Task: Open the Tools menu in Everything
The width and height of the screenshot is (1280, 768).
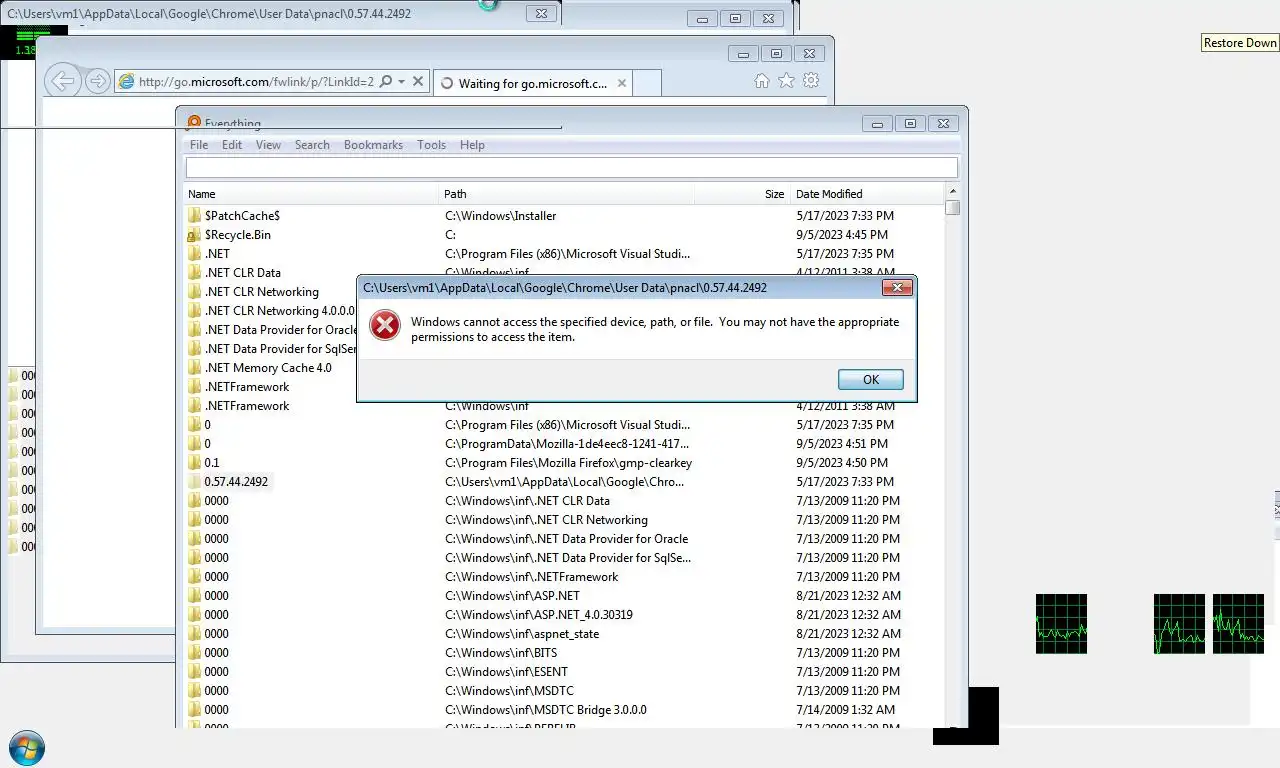Action: pos(431,145)
